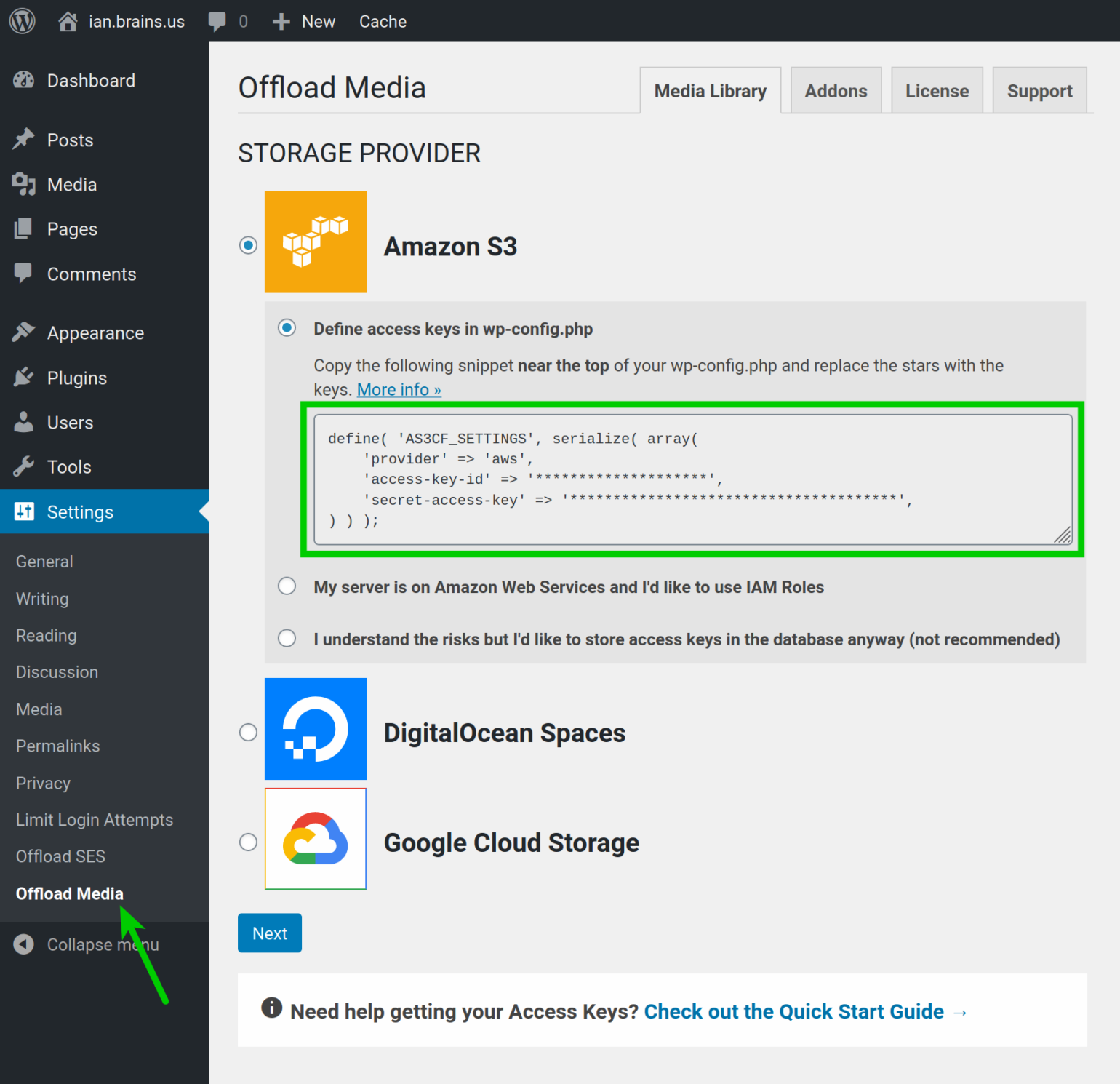Click the Next button

(x=270, y=933)
